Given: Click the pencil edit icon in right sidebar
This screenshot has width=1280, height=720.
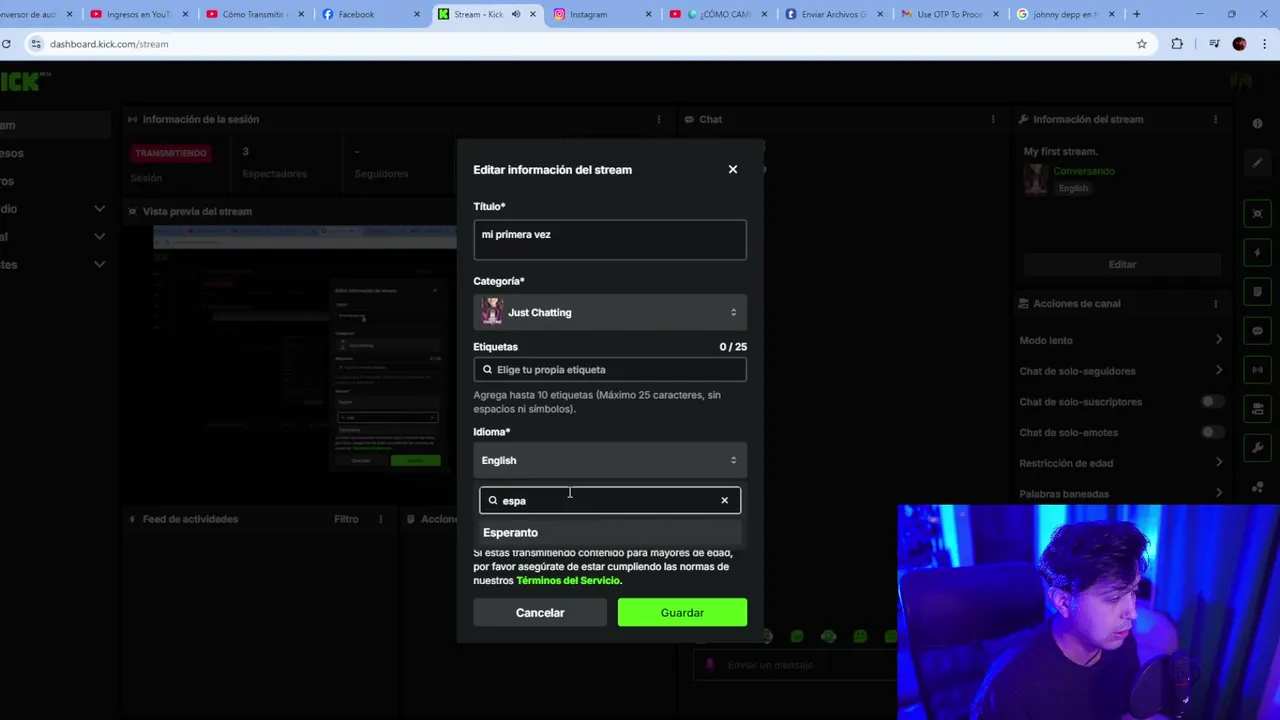Looking at the screenshot, I should 1258,163.
